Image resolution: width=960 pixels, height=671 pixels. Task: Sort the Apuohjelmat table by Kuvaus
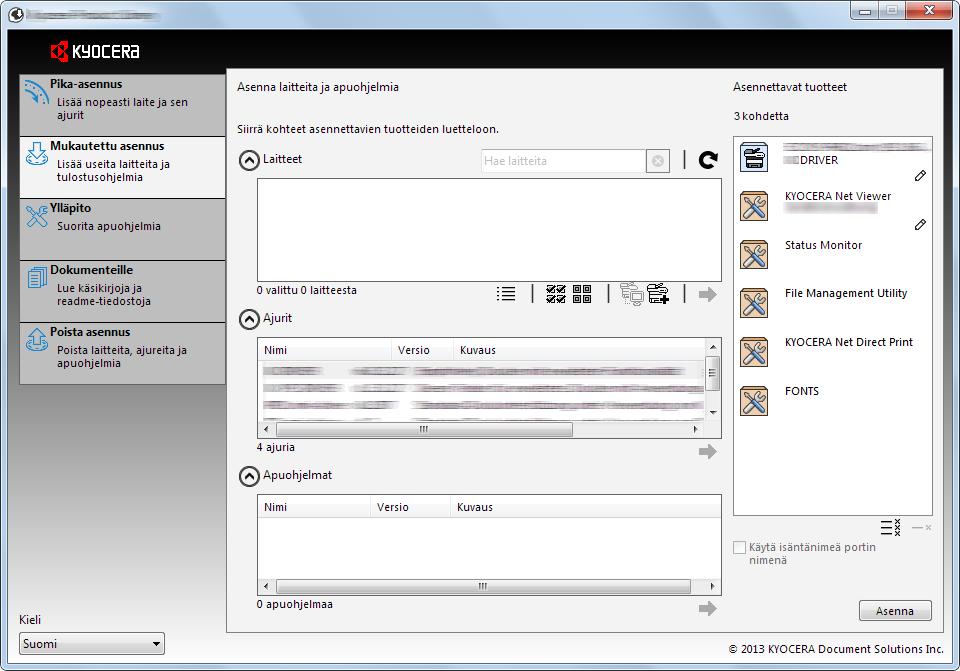pos(585,507)
